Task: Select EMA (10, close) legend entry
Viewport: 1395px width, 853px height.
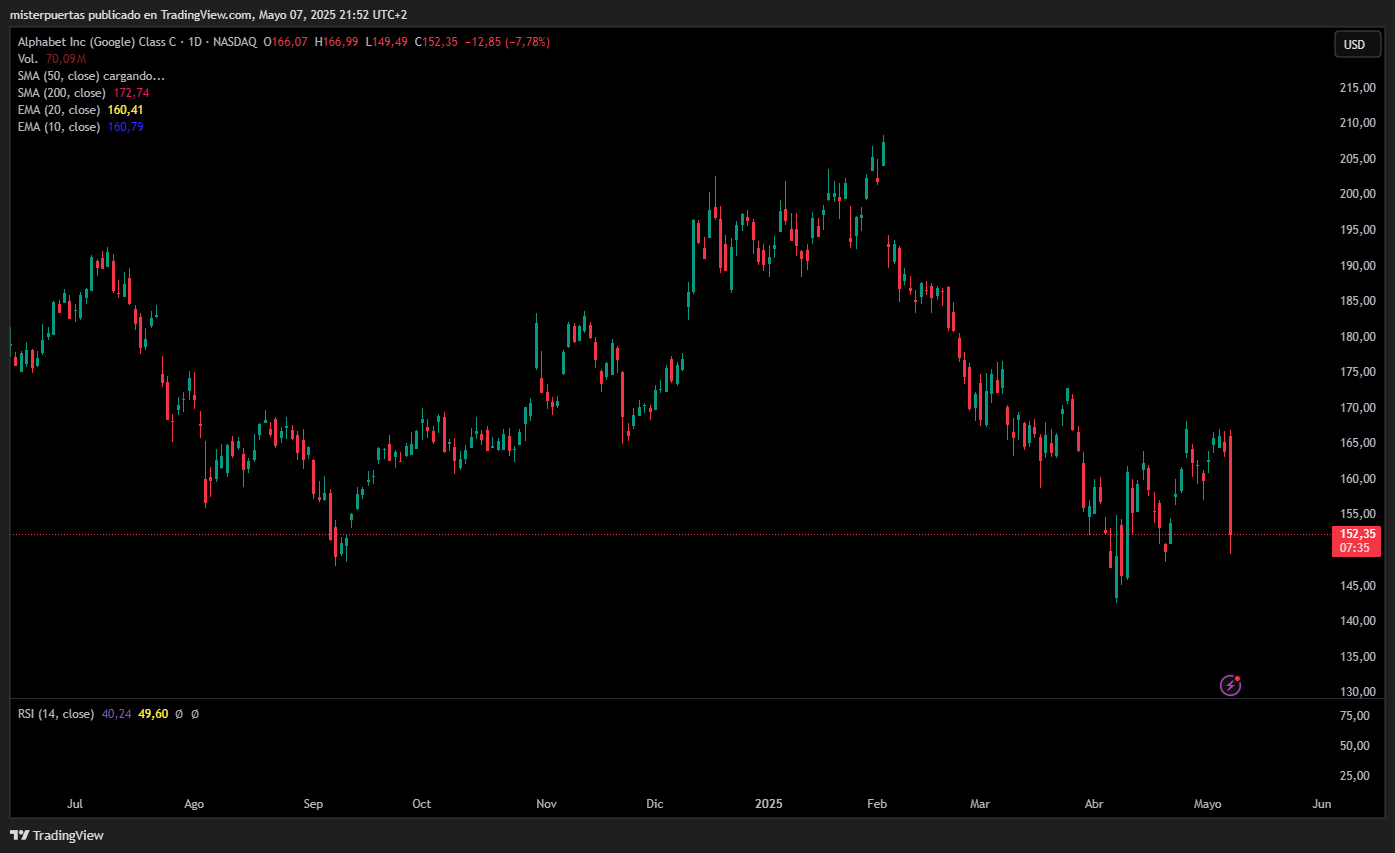Action: click(x=59, y=127)
